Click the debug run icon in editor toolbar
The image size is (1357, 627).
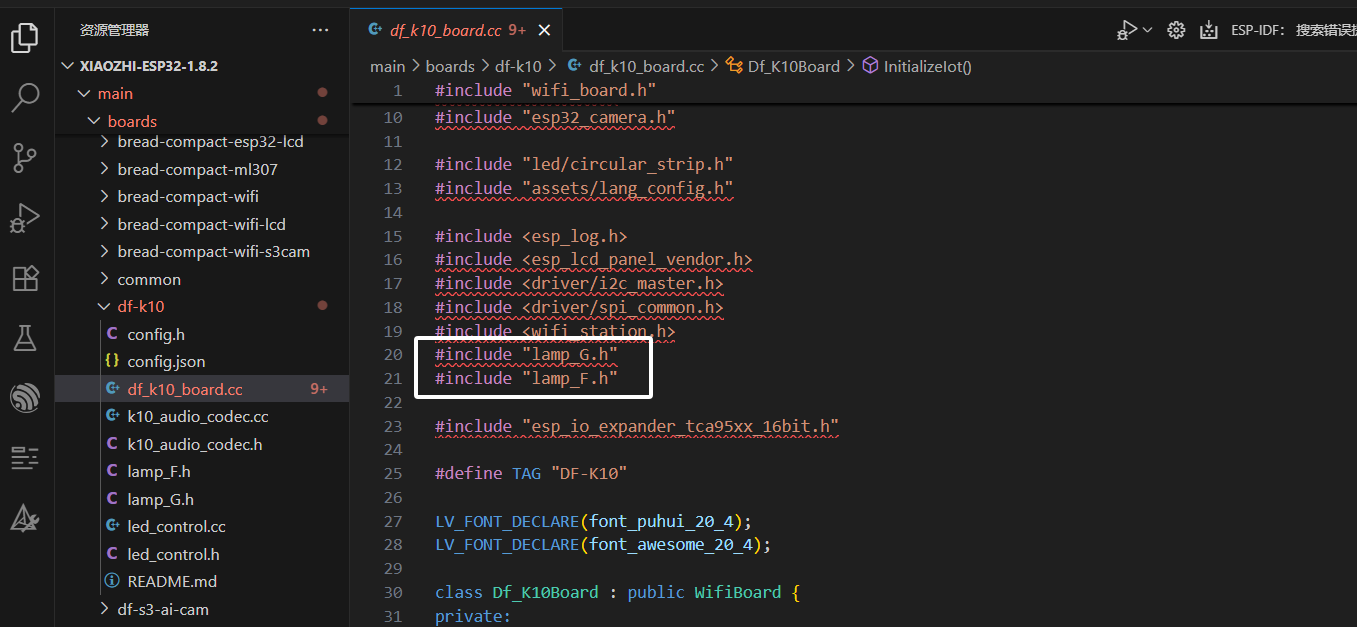[1127, 30]
